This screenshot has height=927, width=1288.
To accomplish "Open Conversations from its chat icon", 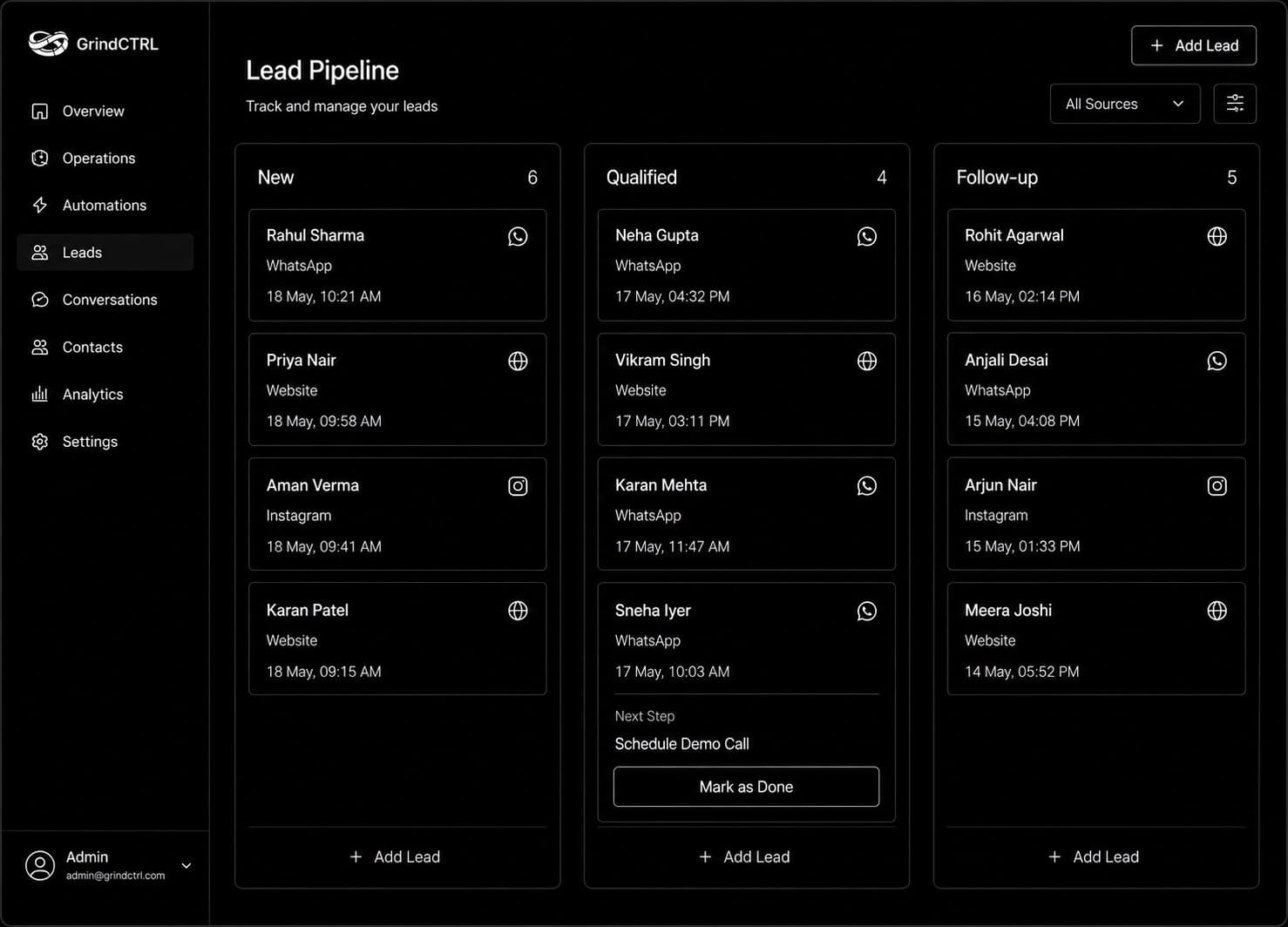I will tap(40, 300).
